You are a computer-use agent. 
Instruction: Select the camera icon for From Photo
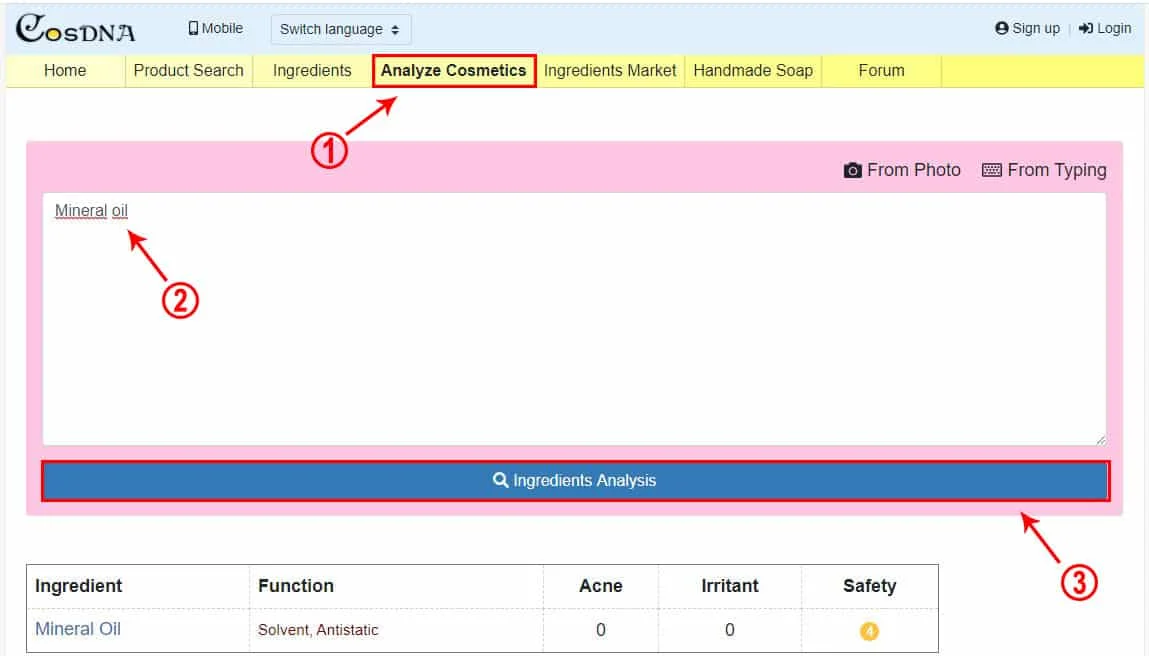click(x=852, y=170)
